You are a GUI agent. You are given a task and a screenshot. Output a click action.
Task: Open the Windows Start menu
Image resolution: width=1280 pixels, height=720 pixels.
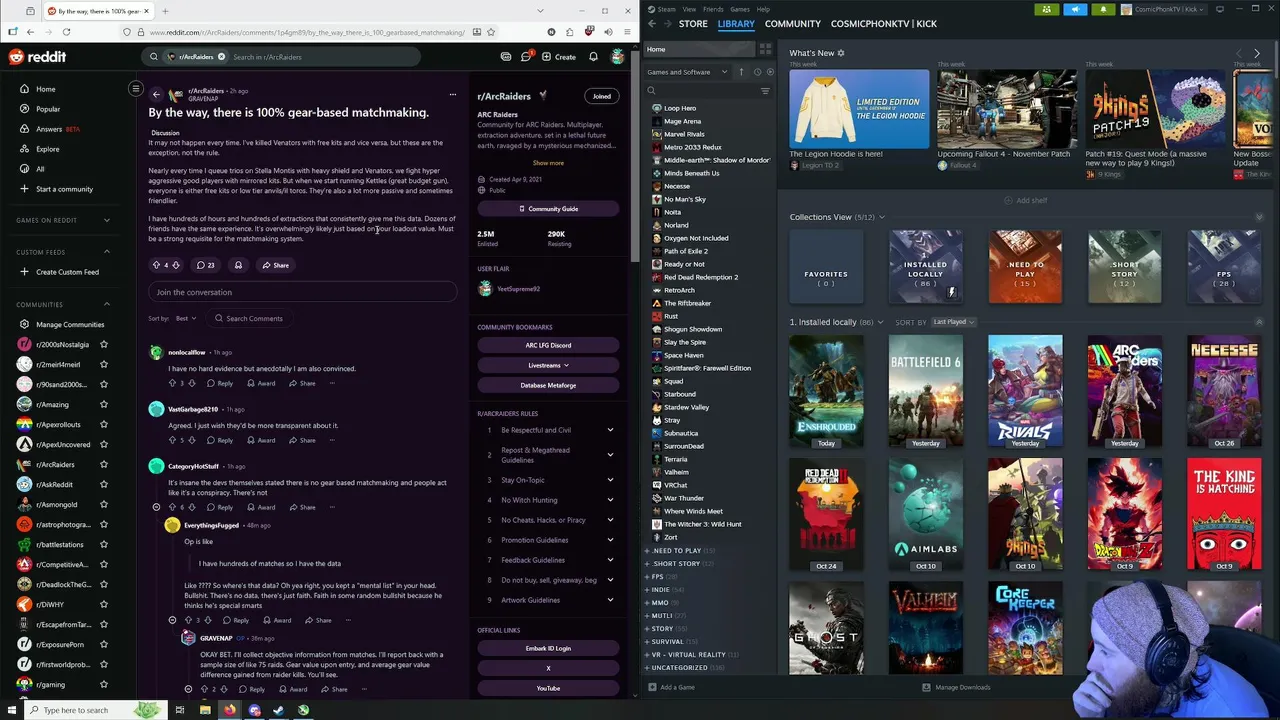pyautogui.click(x=10, y=710)
